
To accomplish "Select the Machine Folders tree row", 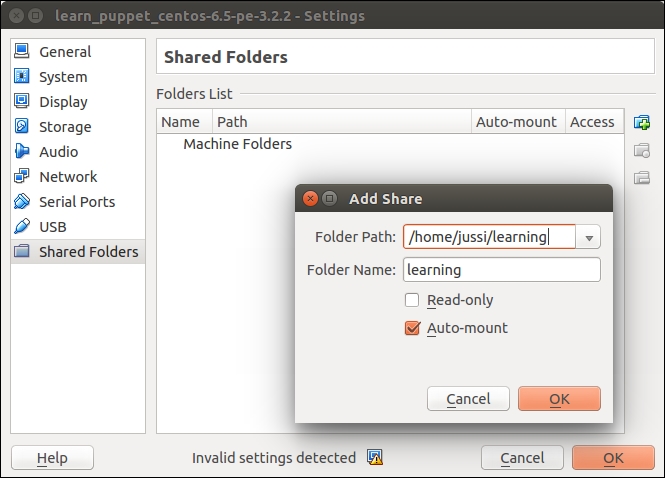I will 237,144.
